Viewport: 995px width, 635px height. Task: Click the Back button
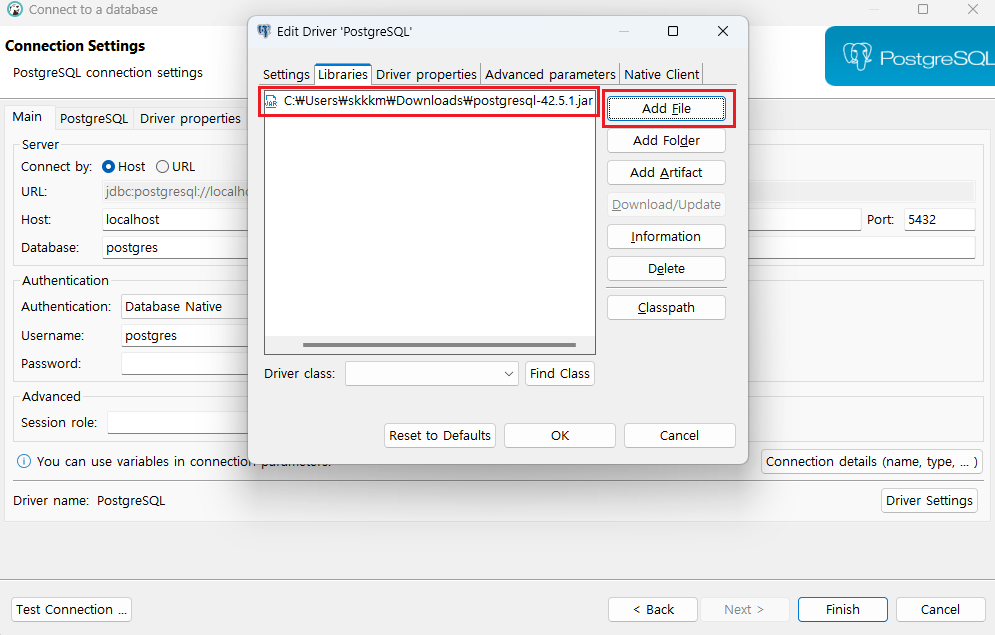(653, 610)
